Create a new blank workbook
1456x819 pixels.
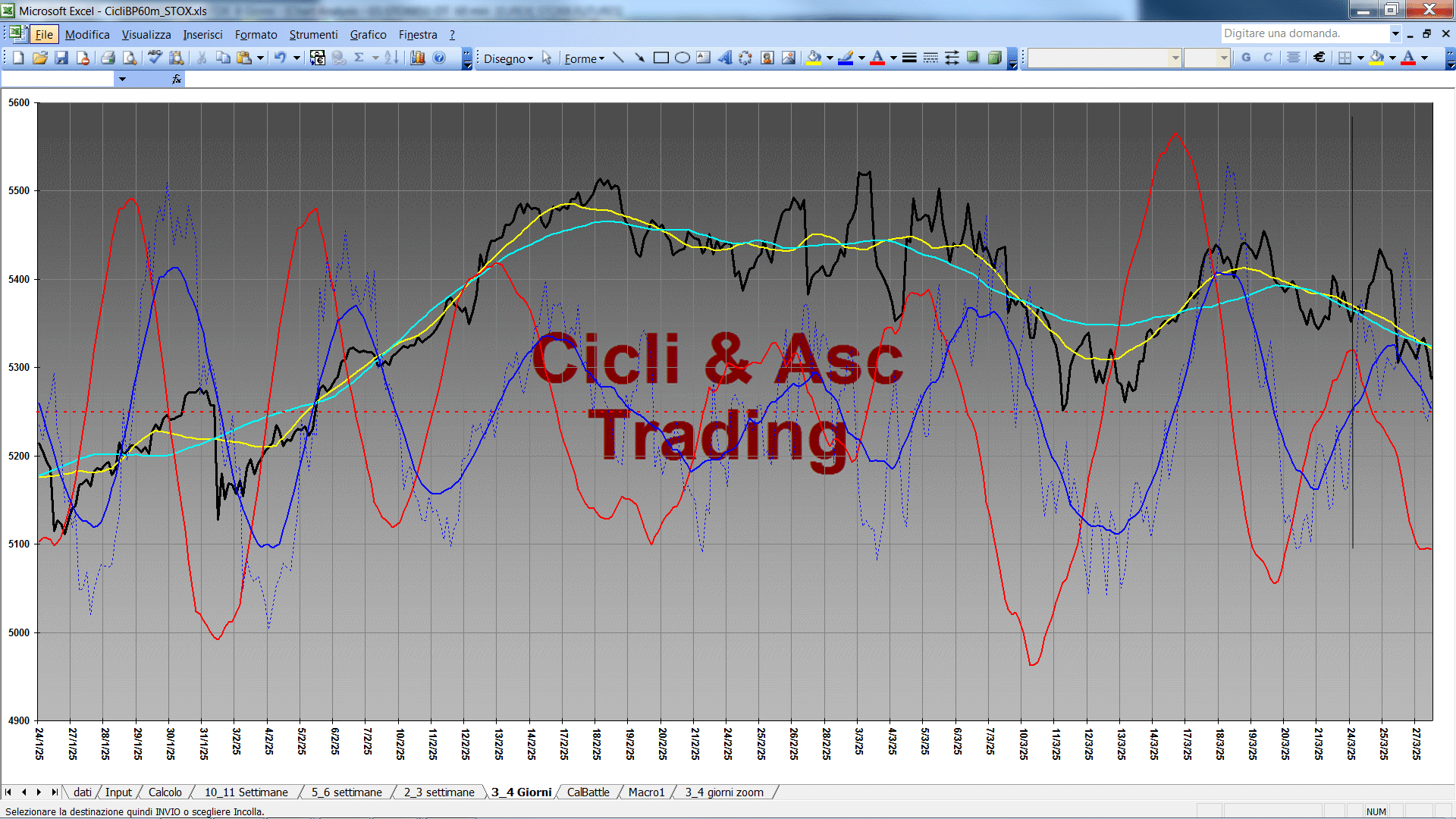tap(18, 58)
